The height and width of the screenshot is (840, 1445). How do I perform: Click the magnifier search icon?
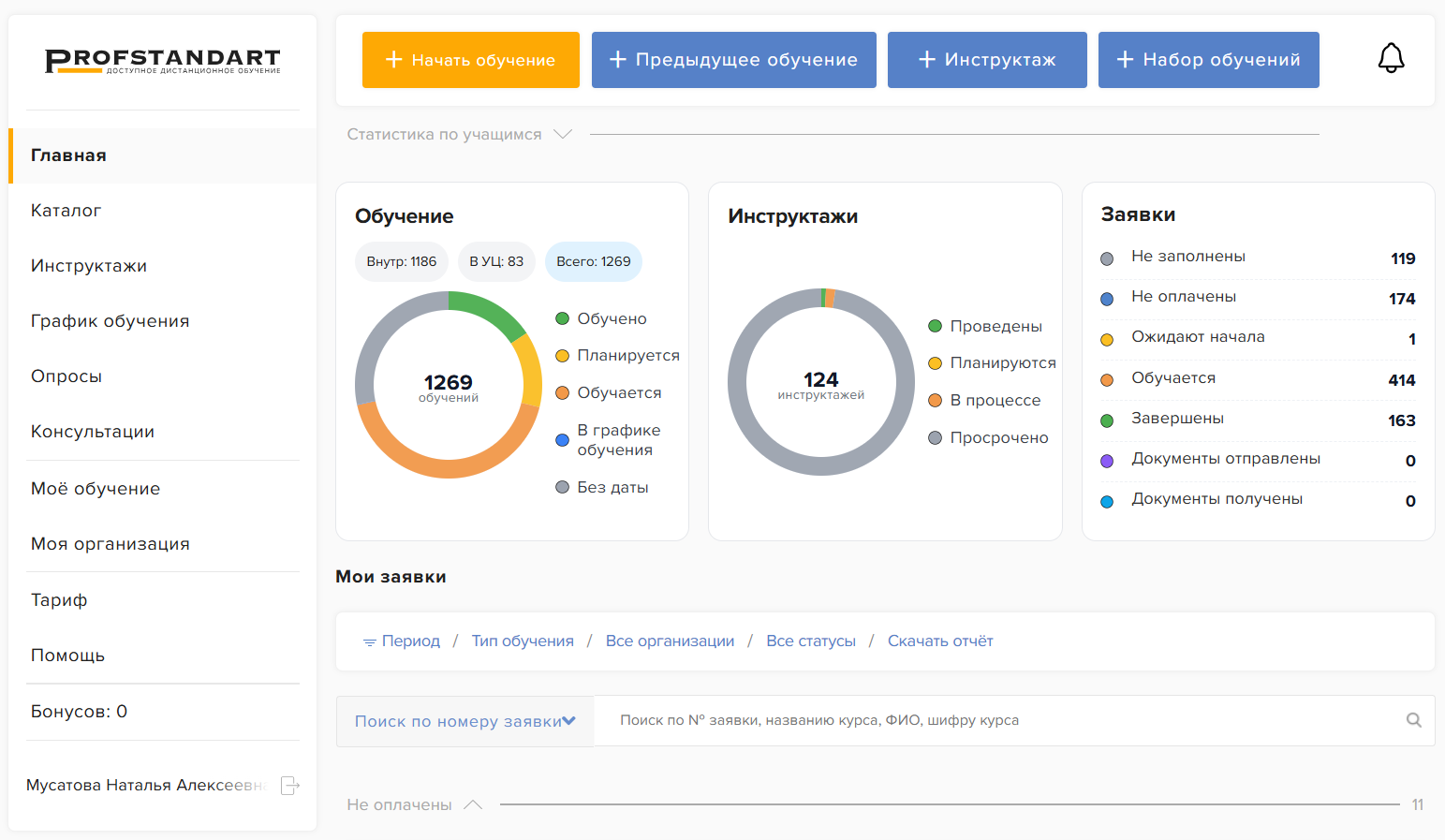tap(1414, 720)
